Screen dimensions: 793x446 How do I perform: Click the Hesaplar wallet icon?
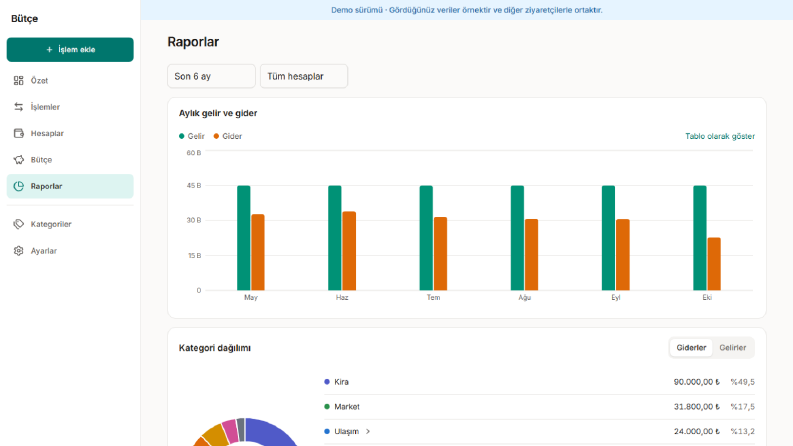(19, 133)
